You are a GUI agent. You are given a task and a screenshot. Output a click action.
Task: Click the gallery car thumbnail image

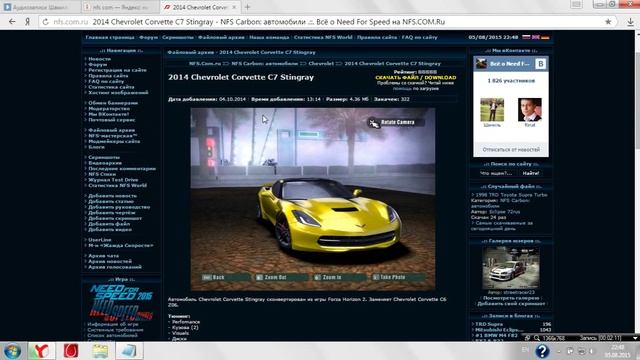tap(511, 268)
